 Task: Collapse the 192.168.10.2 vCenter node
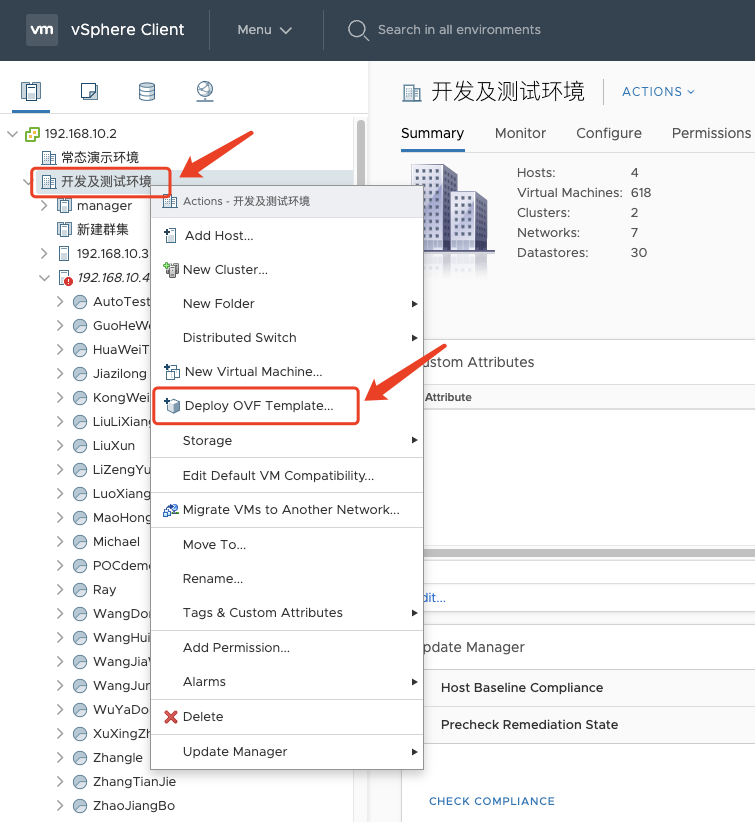point(13,134)
